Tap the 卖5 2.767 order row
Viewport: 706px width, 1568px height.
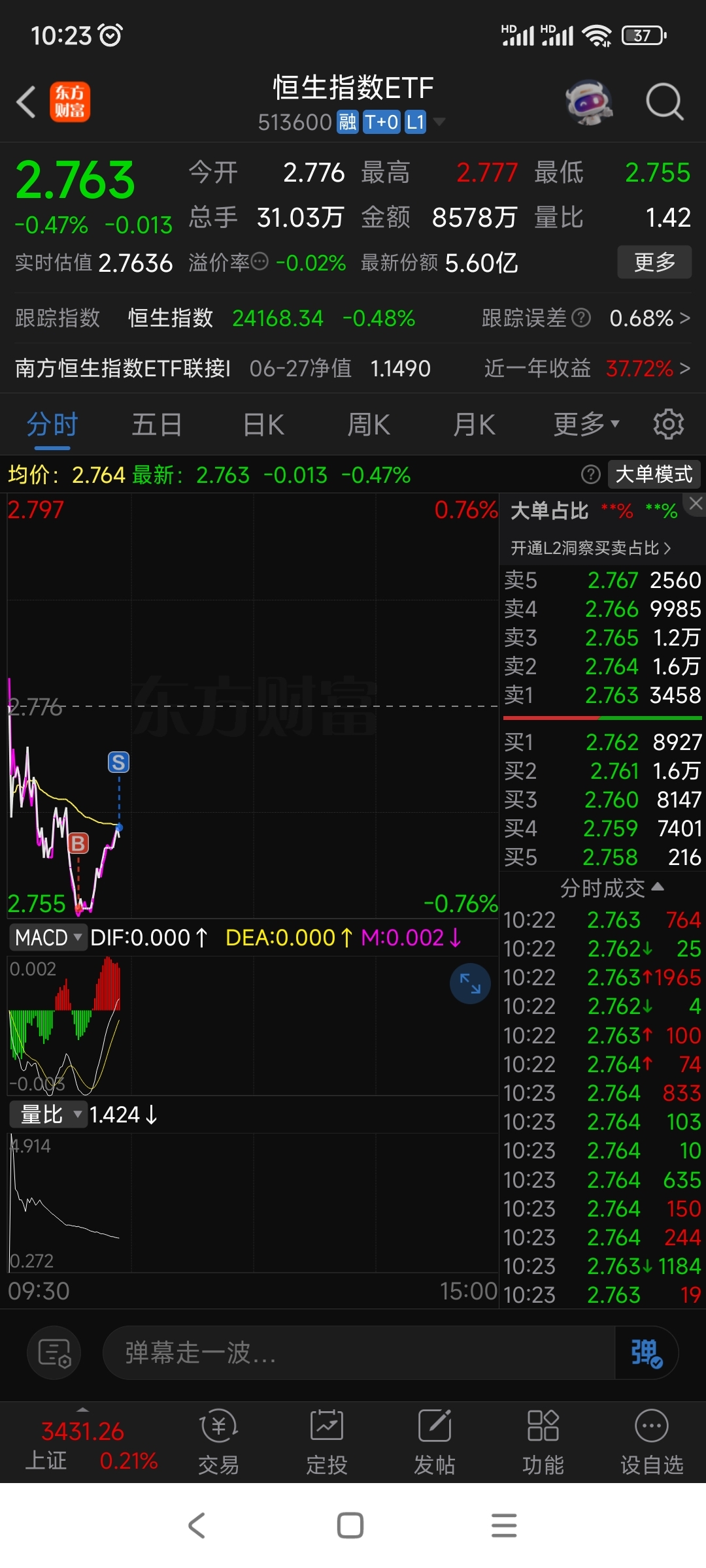click(x=602, y=580)
